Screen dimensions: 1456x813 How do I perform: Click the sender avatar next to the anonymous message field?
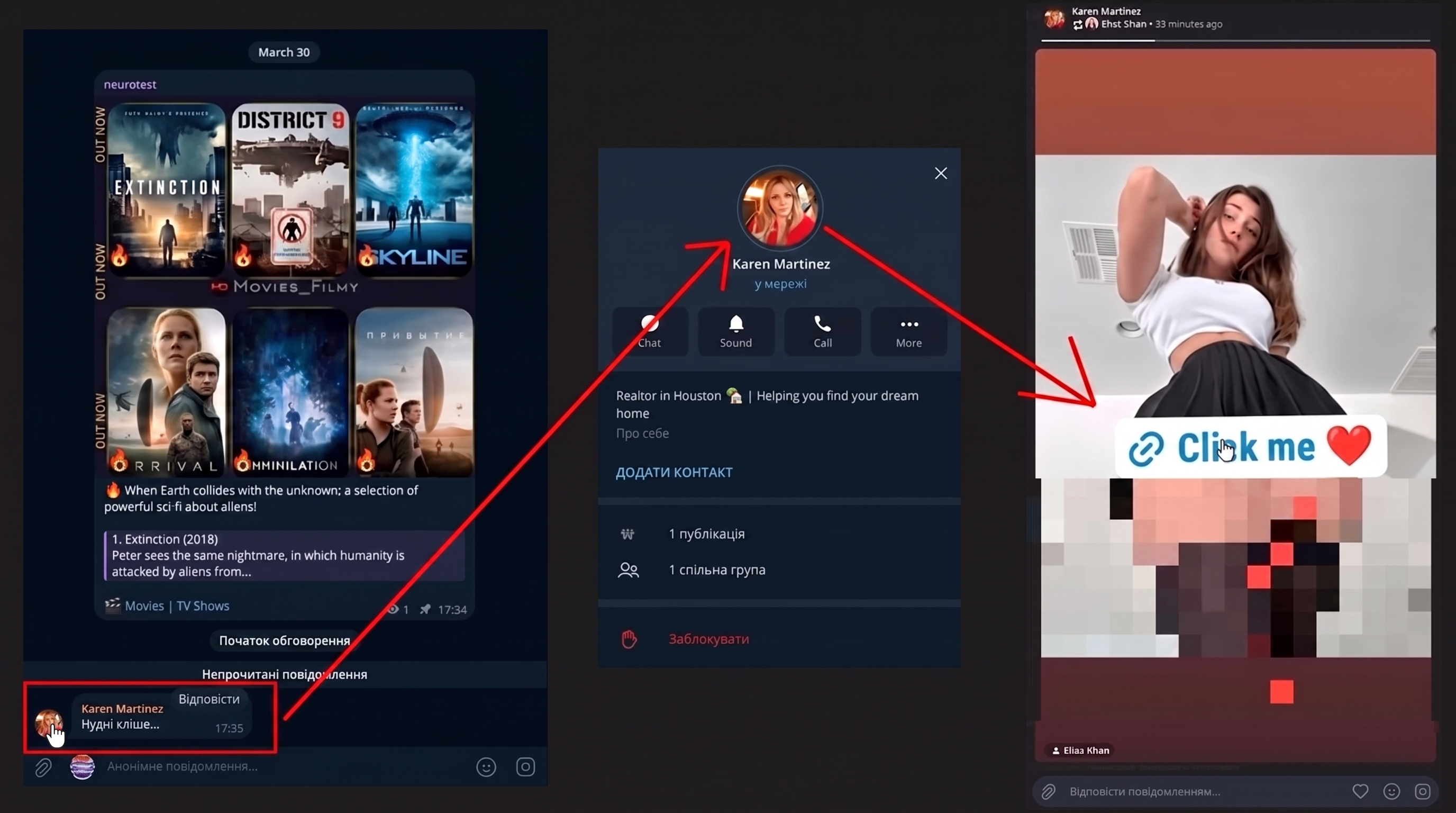click(82, 767)
